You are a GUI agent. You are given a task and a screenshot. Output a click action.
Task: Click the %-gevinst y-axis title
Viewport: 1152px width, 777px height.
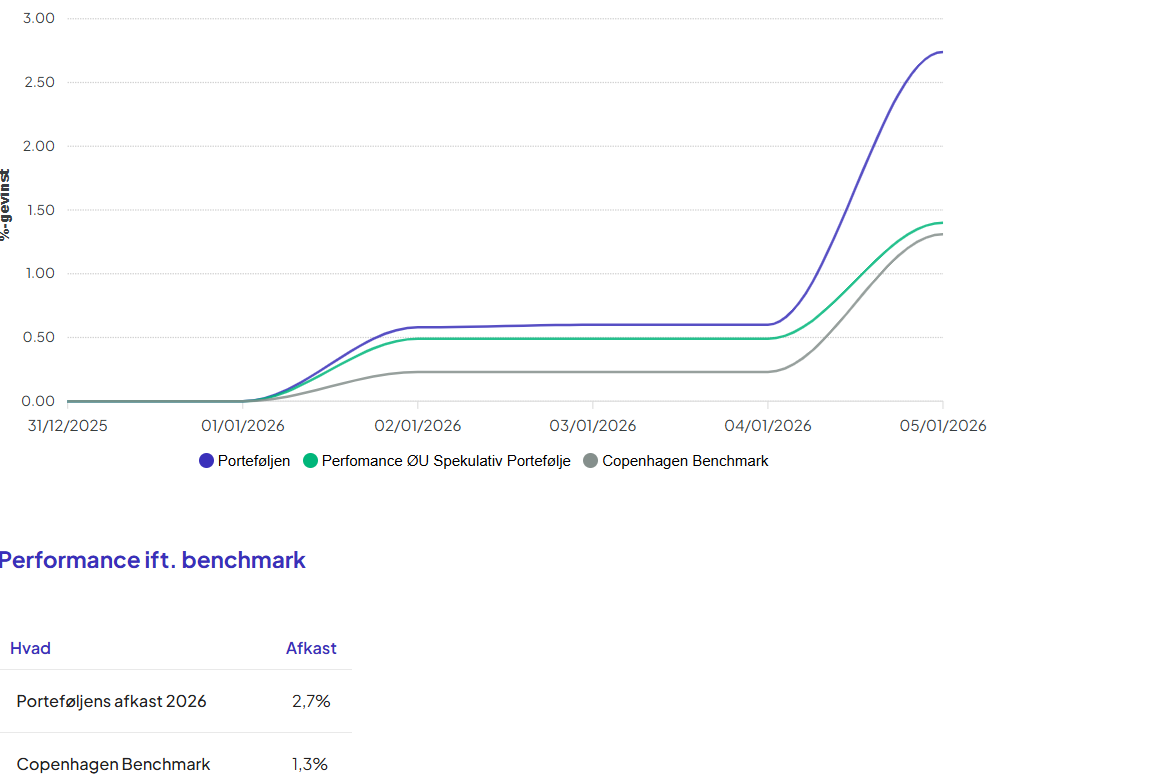[6, 204]
